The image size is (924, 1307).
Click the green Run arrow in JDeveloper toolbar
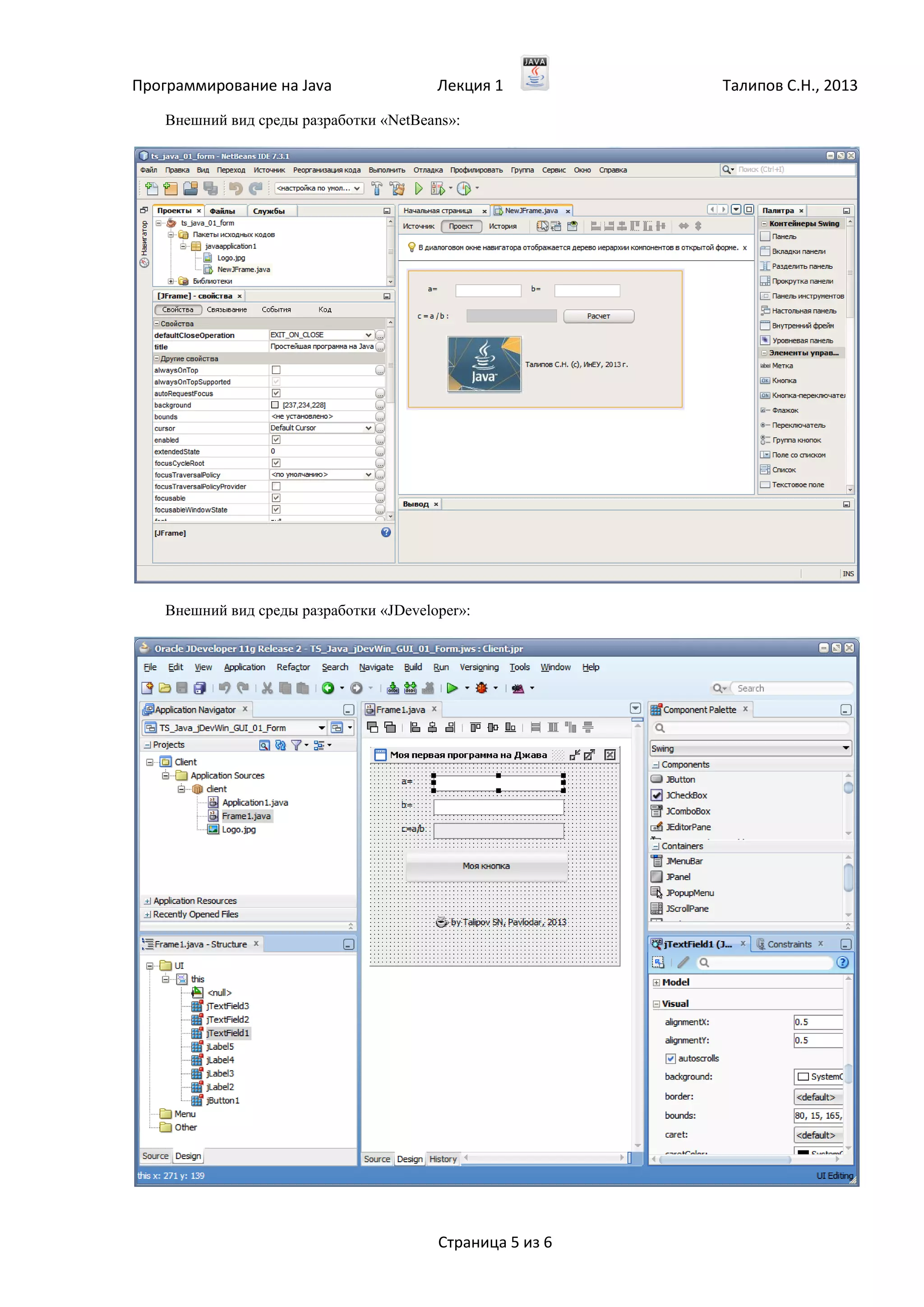(453, 688)
